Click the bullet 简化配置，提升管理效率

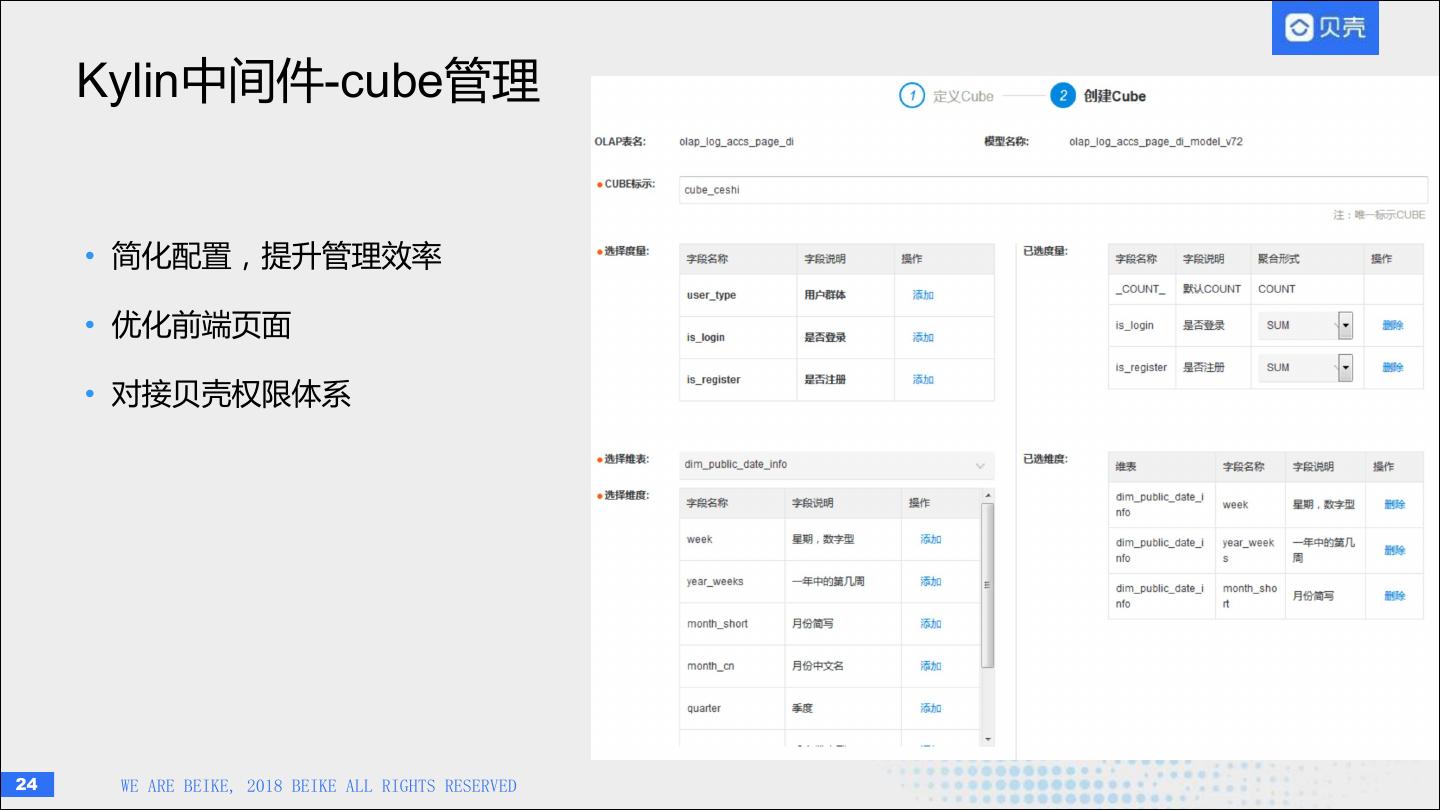(276, 256)
